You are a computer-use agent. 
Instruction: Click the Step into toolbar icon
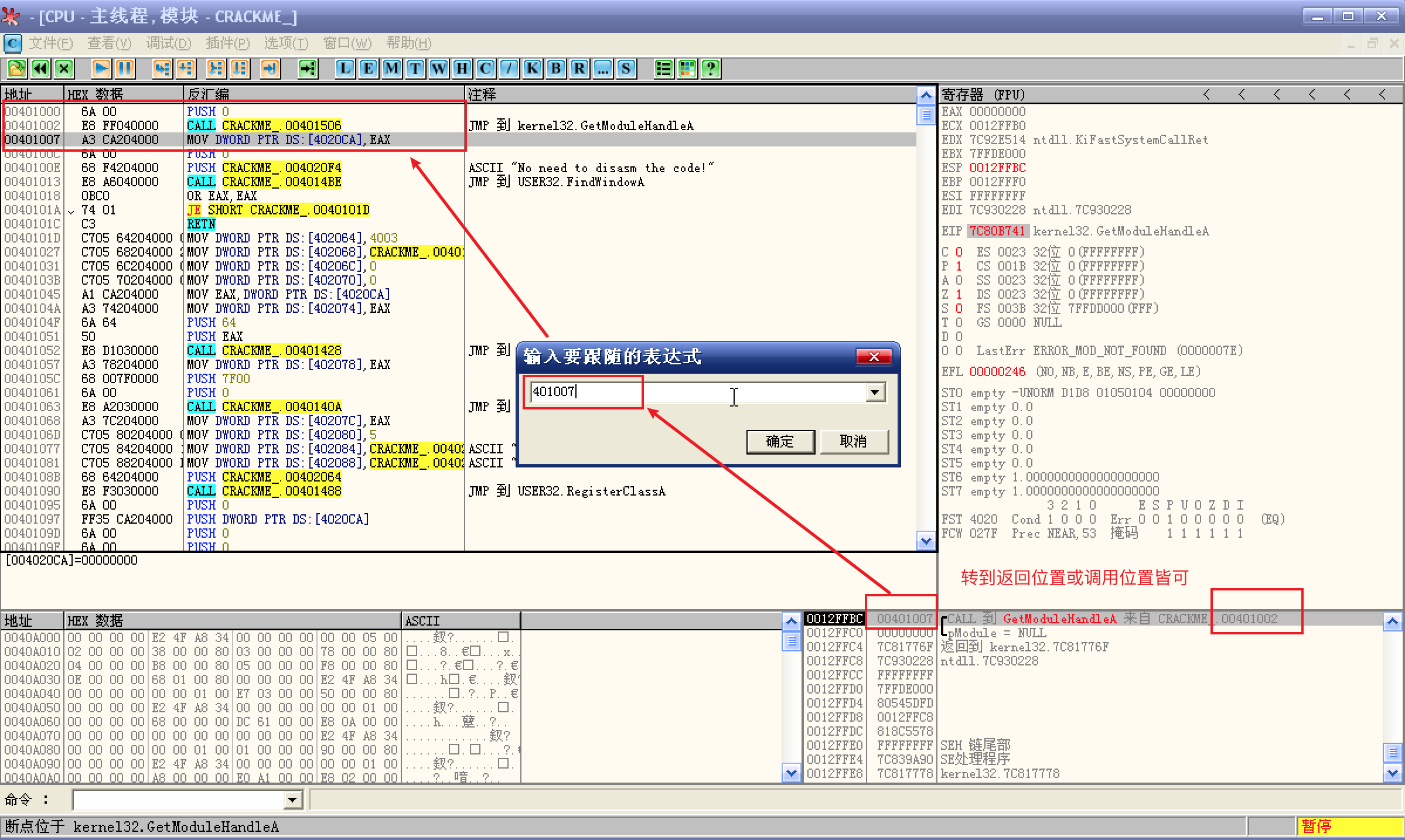(x=162, y=69)
